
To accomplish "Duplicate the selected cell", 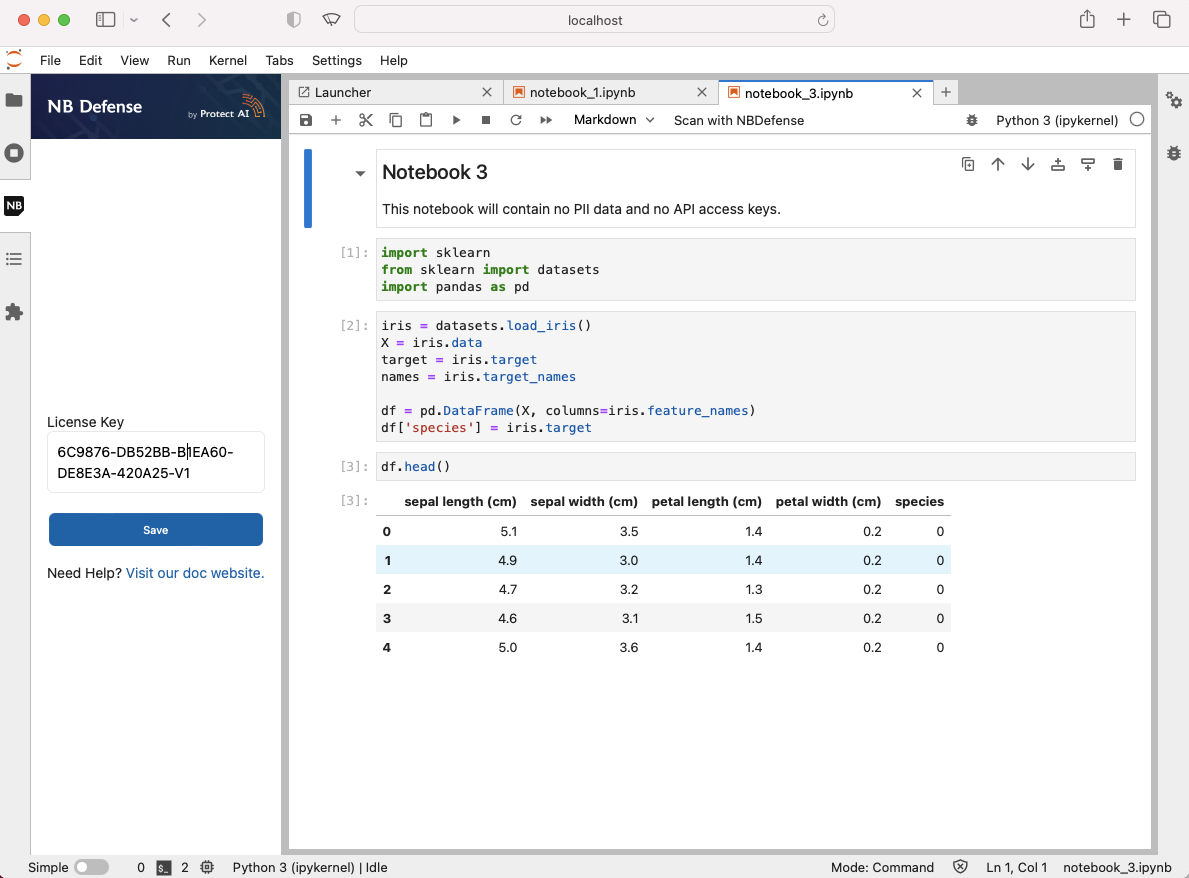I will [x=967, y=164].
